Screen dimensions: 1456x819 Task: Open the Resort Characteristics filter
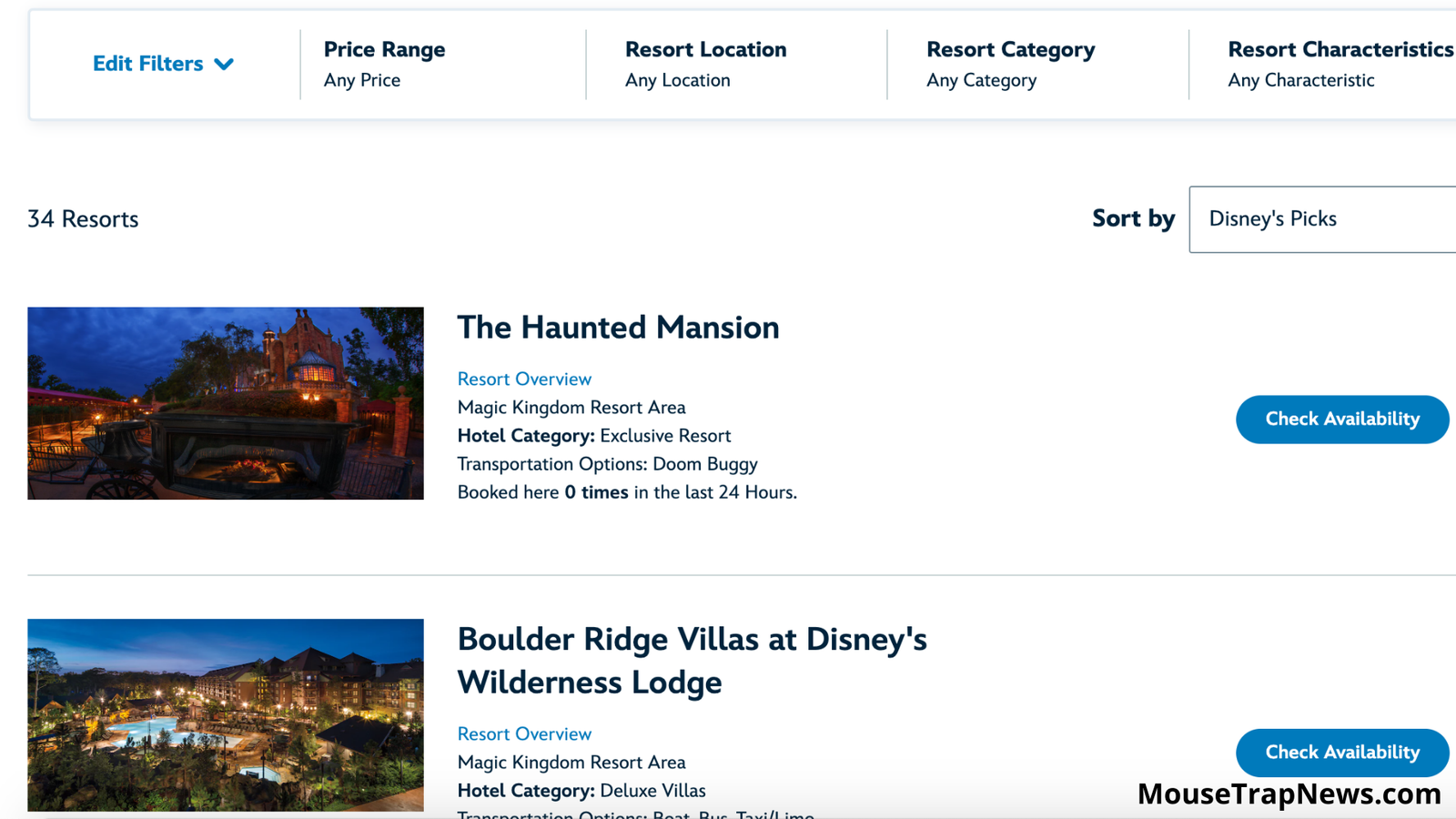click(x=1340, y=64)
